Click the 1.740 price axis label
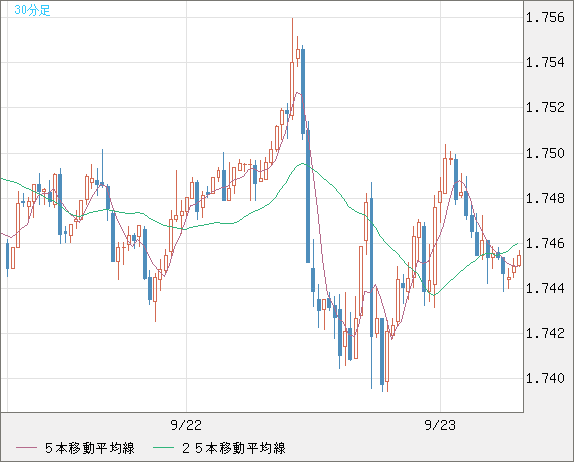 coord(545,378)
